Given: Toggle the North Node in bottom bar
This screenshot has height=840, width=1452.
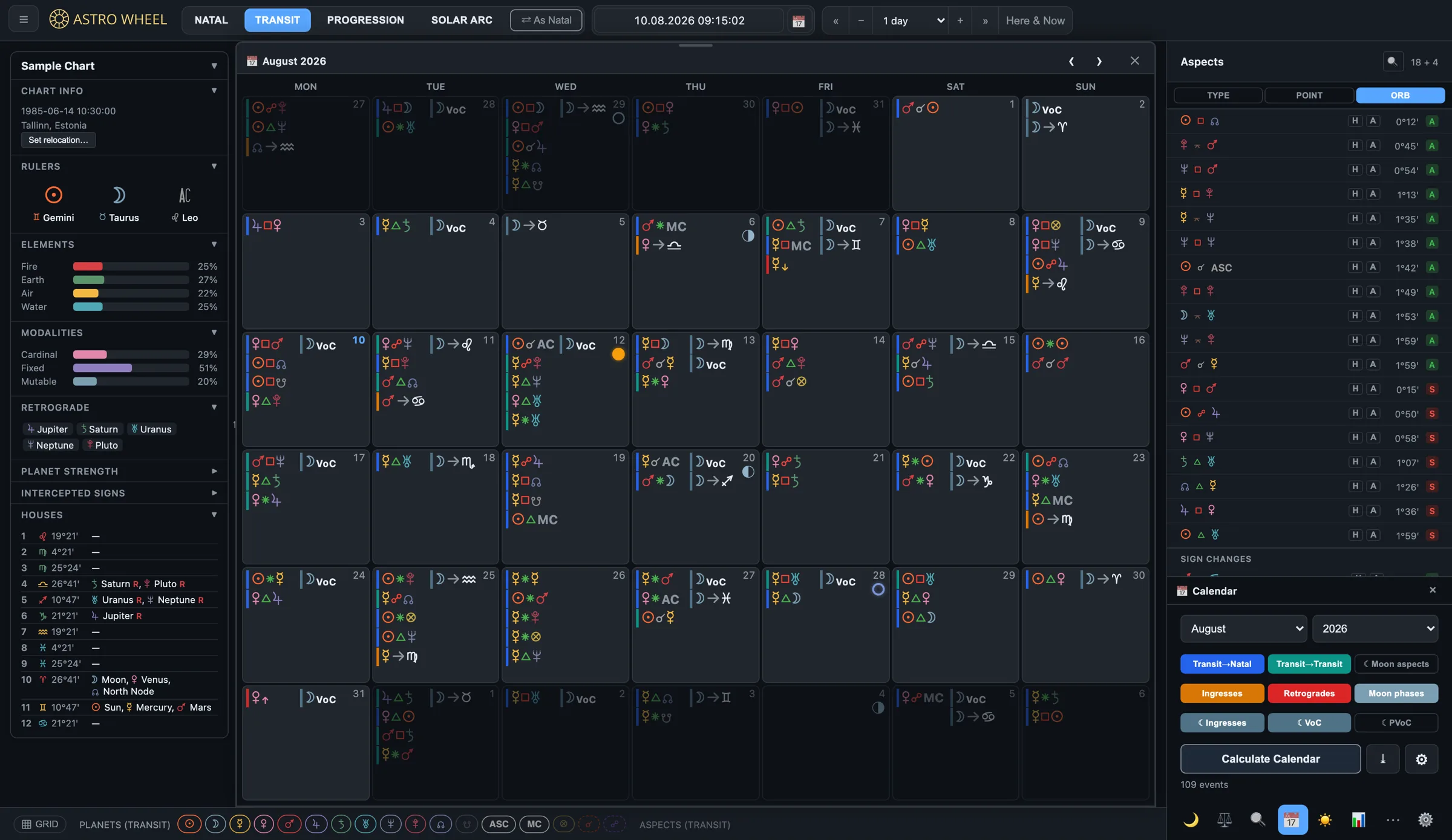Looking at the screenshot, I should (x=440, y=824).
